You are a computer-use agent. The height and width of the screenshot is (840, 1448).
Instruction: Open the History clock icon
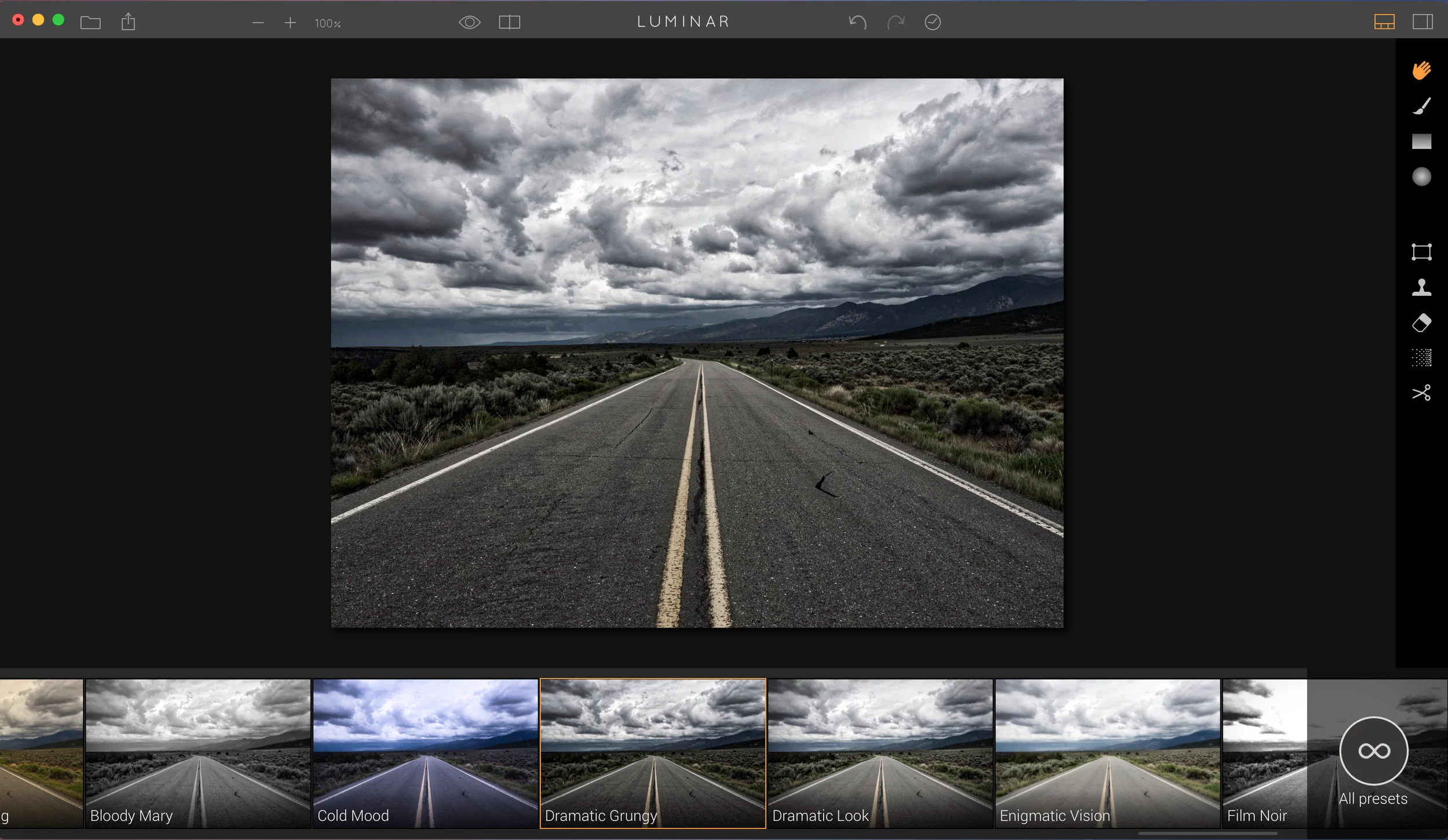(x=932, y=23)
